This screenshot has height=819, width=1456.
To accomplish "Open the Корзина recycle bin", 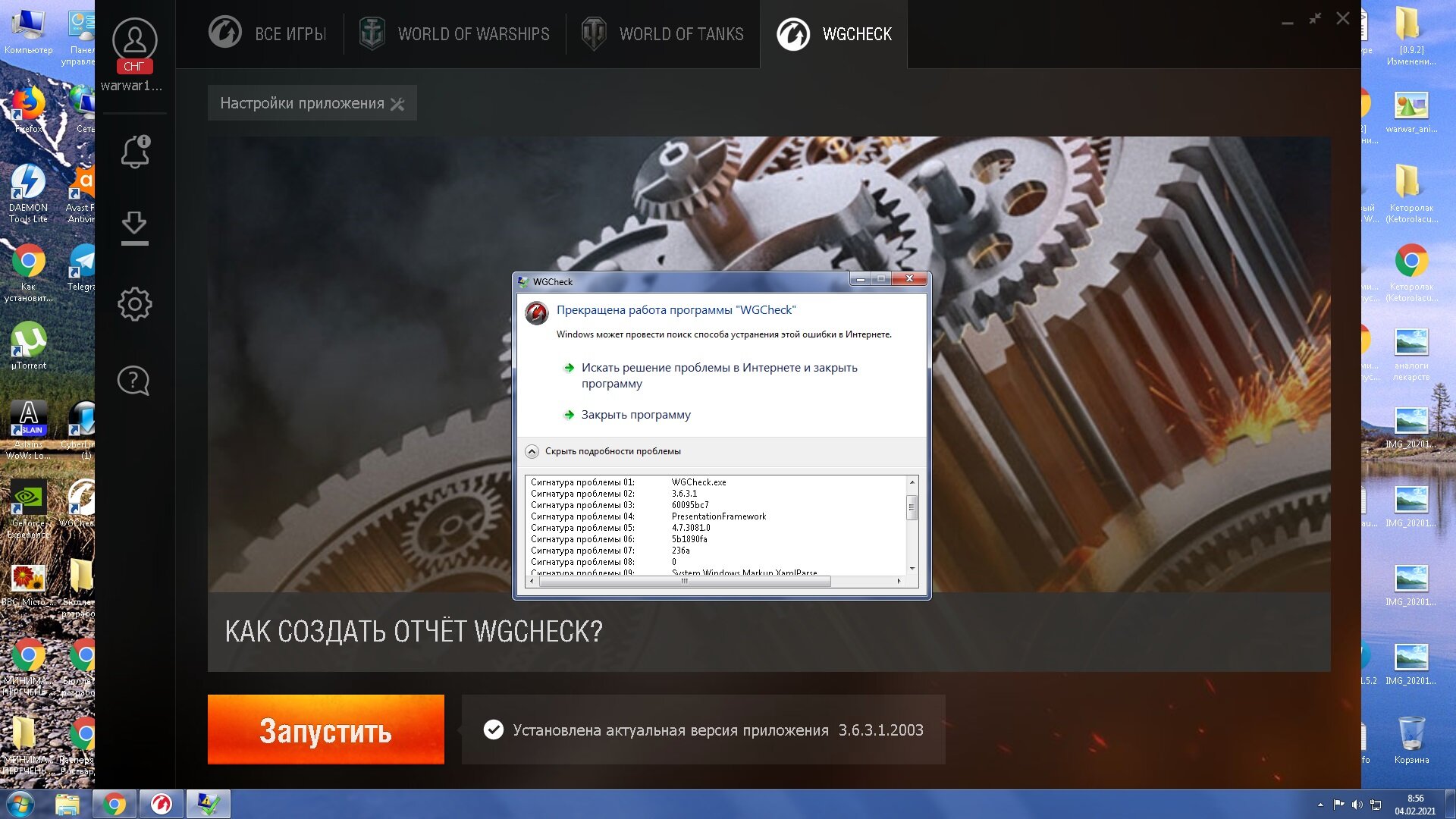I will coord(1411,739).
